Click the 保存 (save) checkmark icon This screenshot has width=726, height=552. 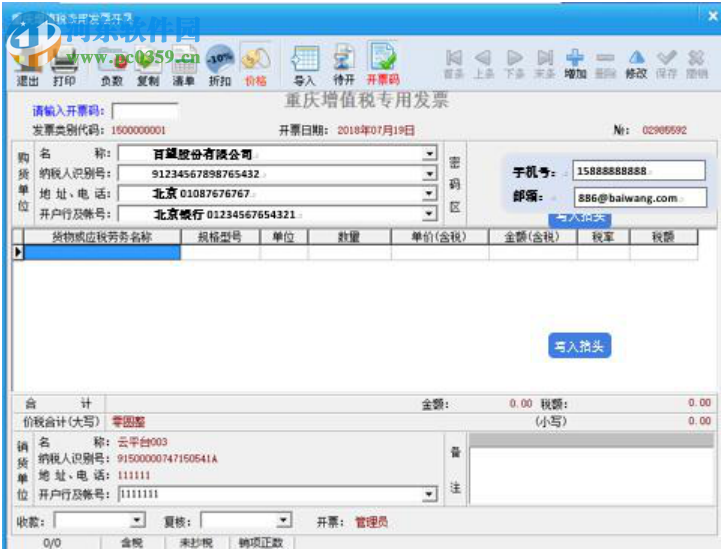click(x=666, y=64)
